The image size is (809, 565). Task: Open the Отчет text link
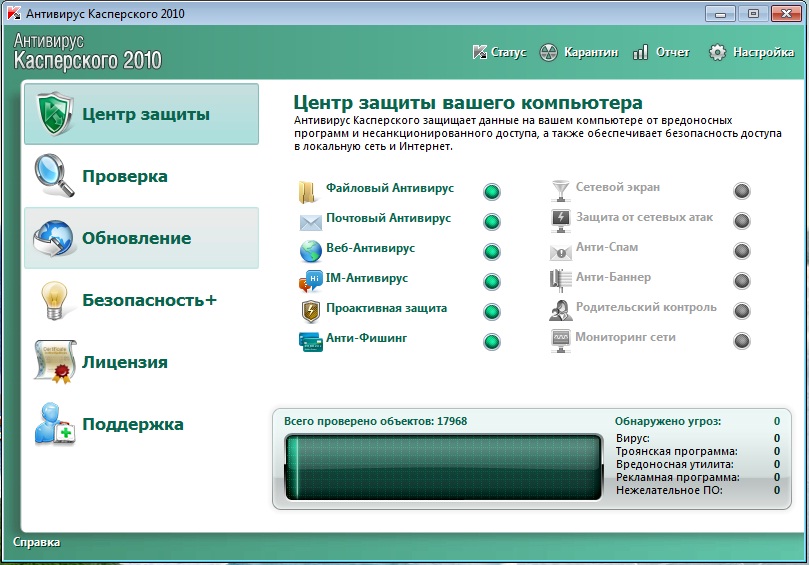672,52
